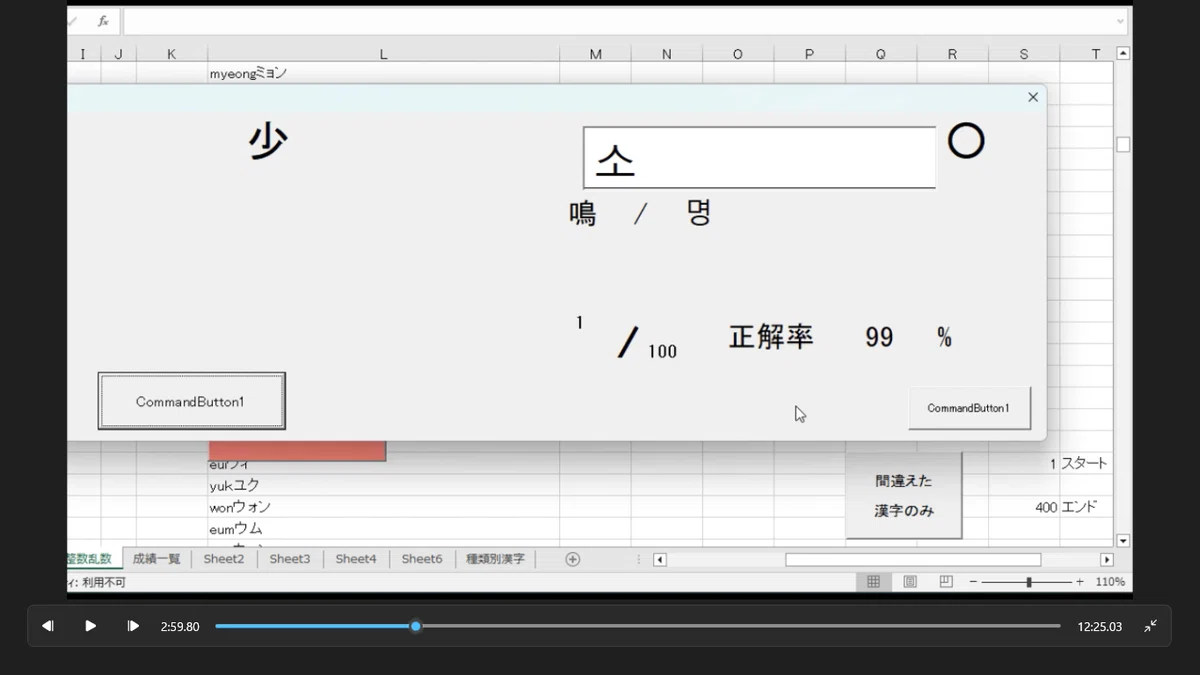Viewport: 1200px width, 675px height.
Task: Step forward one frame in video player
Action: coord(133,626)
